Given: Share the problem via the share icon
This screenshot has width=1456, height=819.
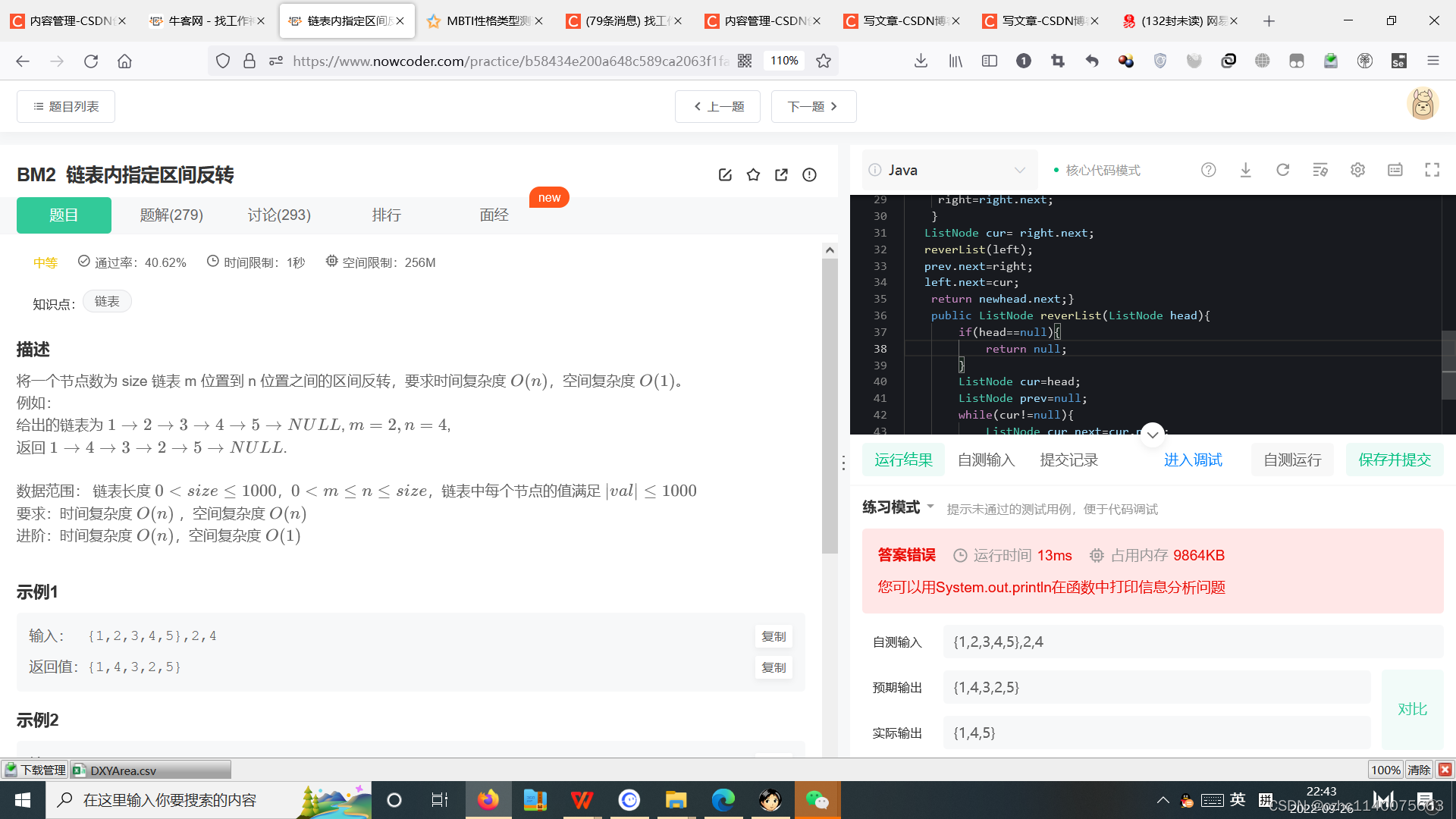Looking at the screenshot, I should [x=781, y=174].
